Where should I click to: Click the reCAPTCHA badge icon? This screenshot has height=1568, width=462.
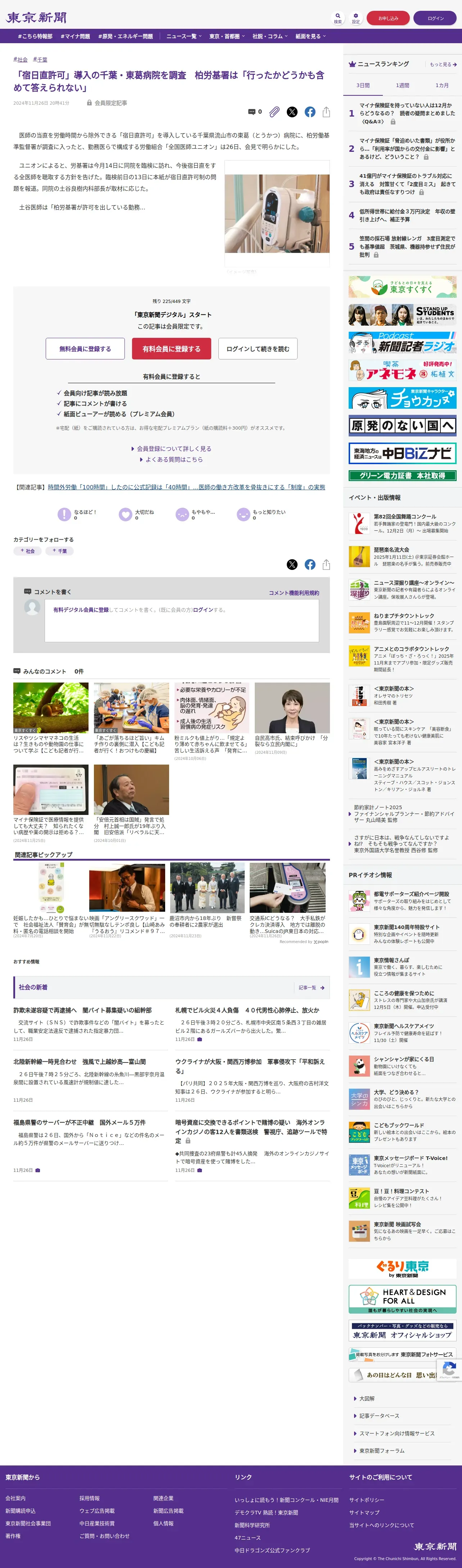coord(449,1369)
